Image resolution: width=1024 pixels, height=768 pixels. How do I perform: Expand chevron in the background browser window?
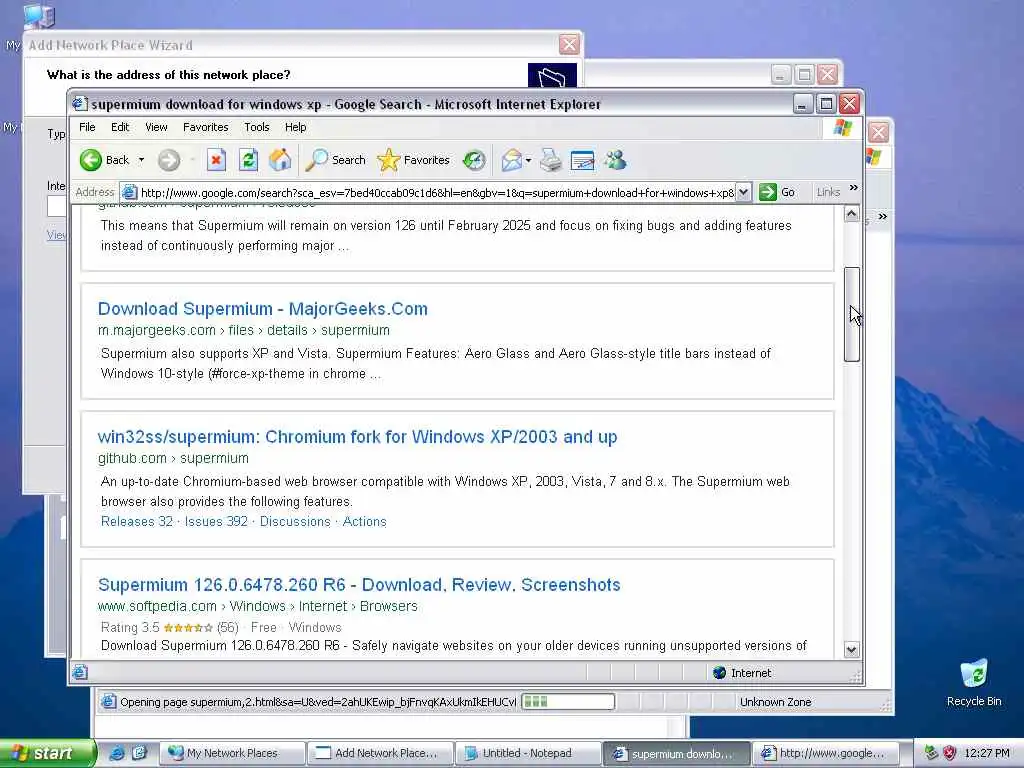pyautogui.click(x=882, y=217)
